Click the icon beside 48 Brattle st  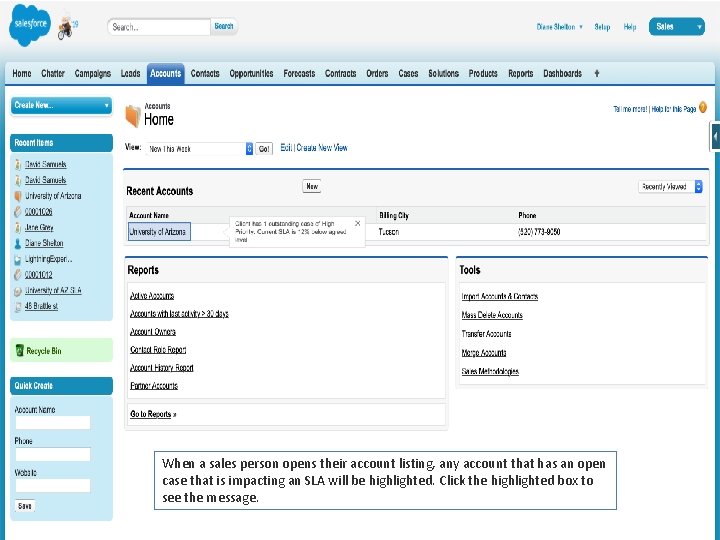(18, 307)
